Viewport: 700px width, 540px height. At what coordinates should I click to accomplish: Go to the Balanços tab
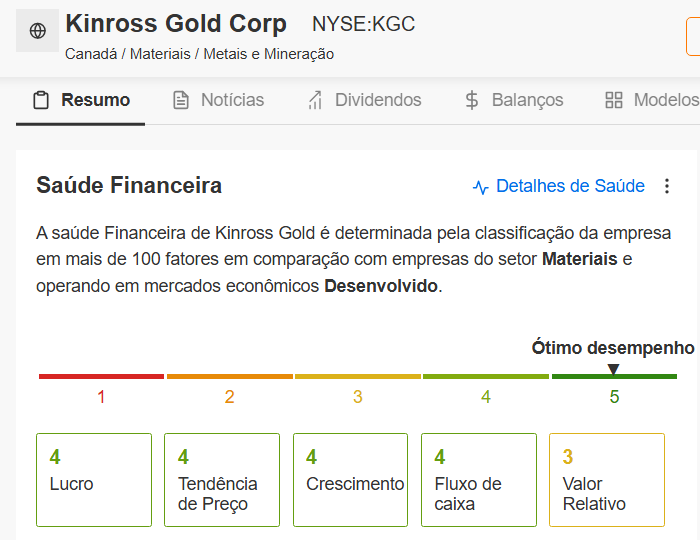click(527, 100)
